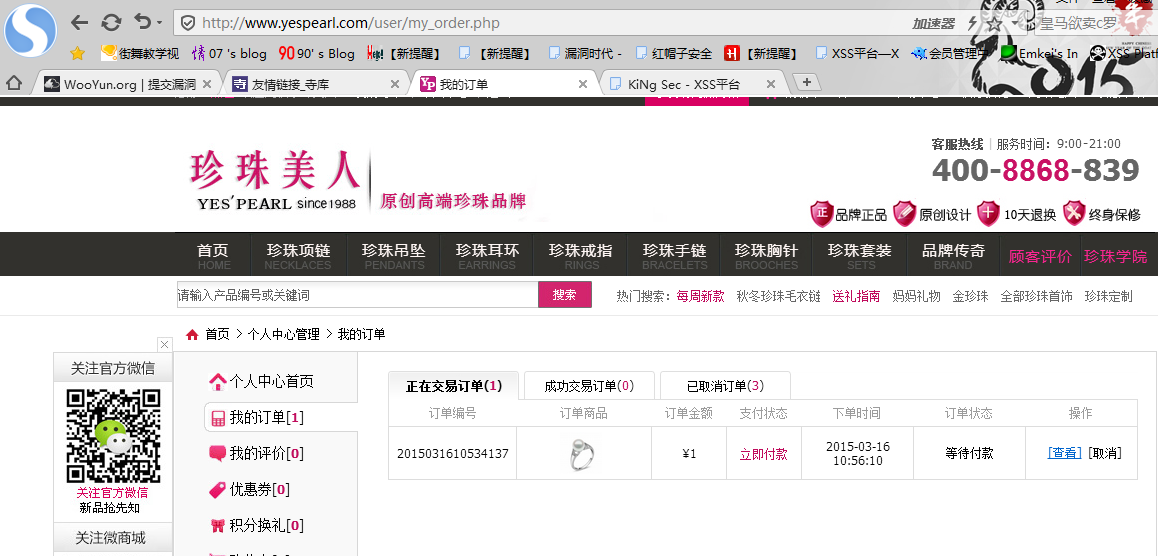The width and height of the screenshot is (1158, 556).
Task: Open the 红帽子安全 bookmark
Action: (x=674, y=53)
